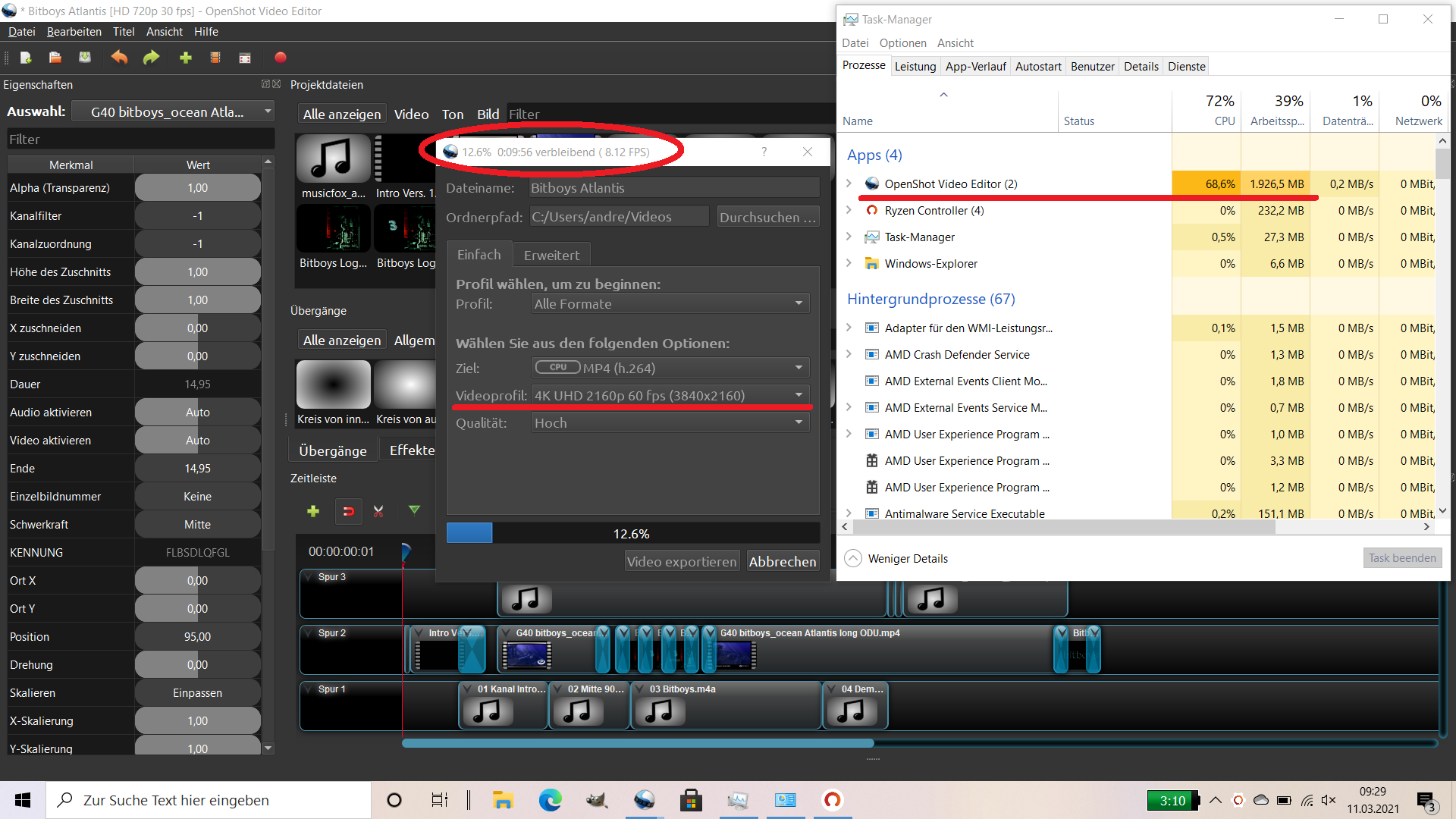Click the red Export Video record icon
The width and height of the screenshot is (1456, 819).
pyautogui.click(x=281, y=58)
